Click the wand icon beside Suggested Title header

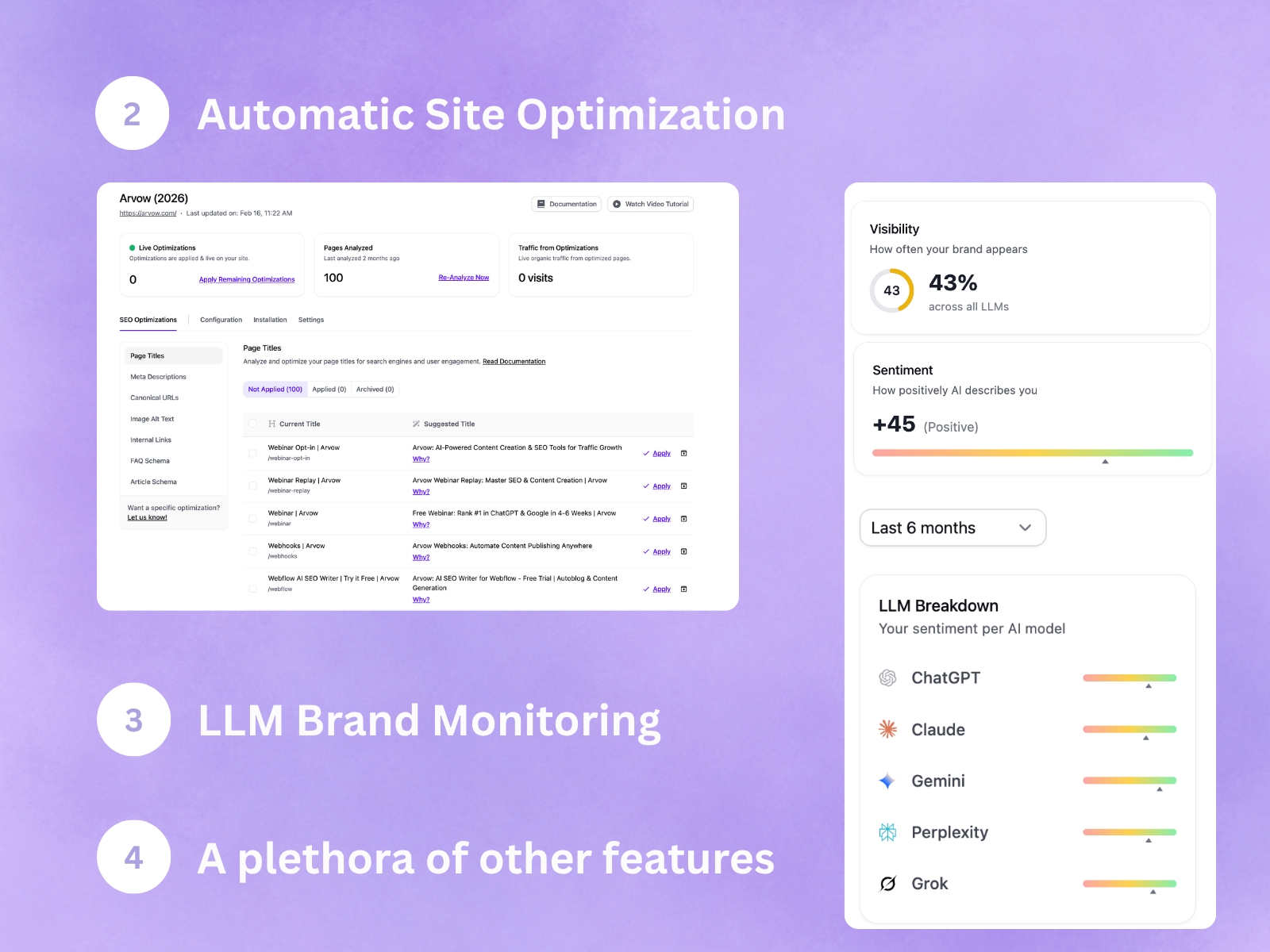(x=415, y=424)
